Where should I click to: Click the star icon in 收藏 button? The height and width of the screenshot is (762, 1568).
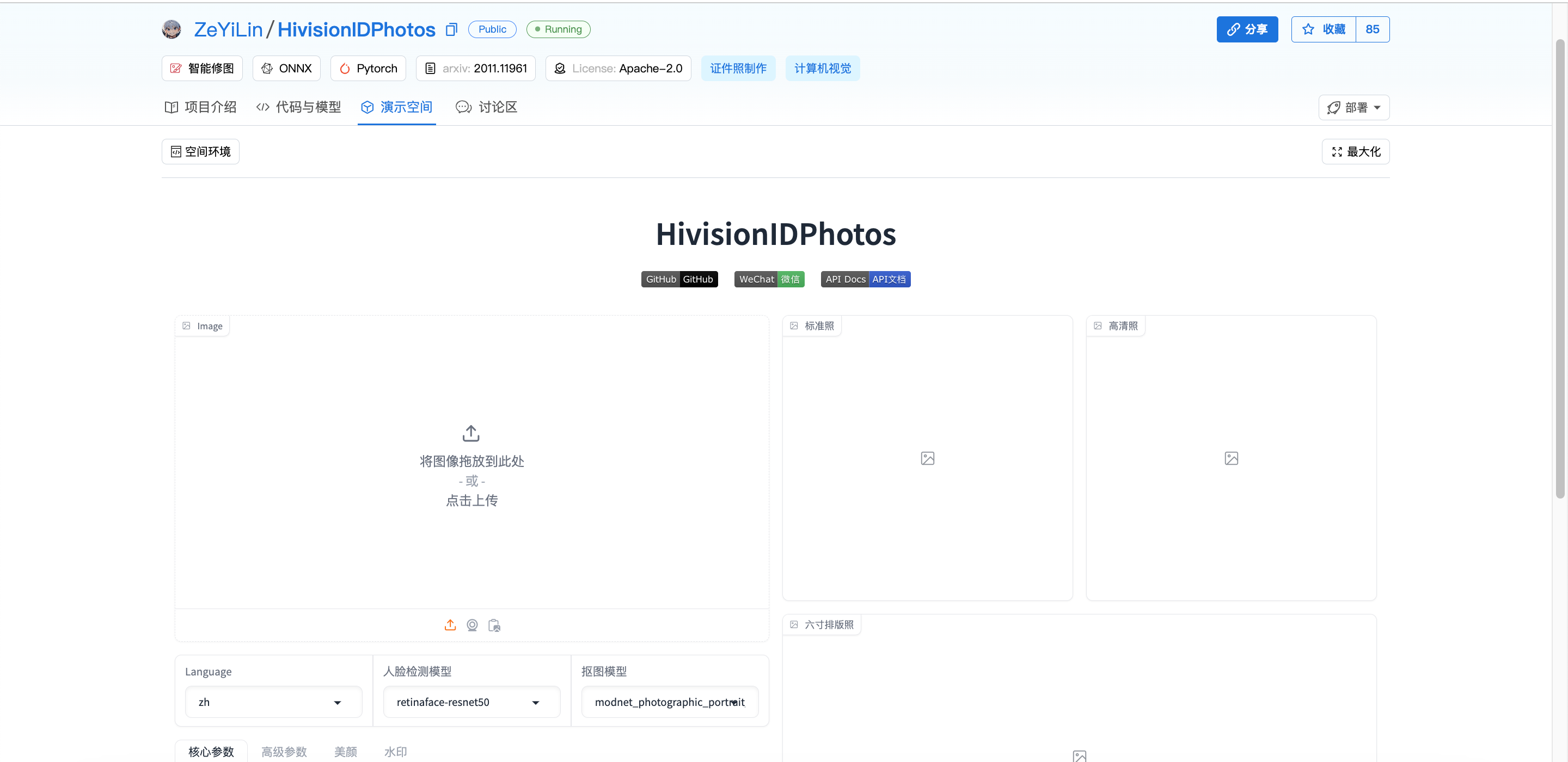click(1307, 29)
